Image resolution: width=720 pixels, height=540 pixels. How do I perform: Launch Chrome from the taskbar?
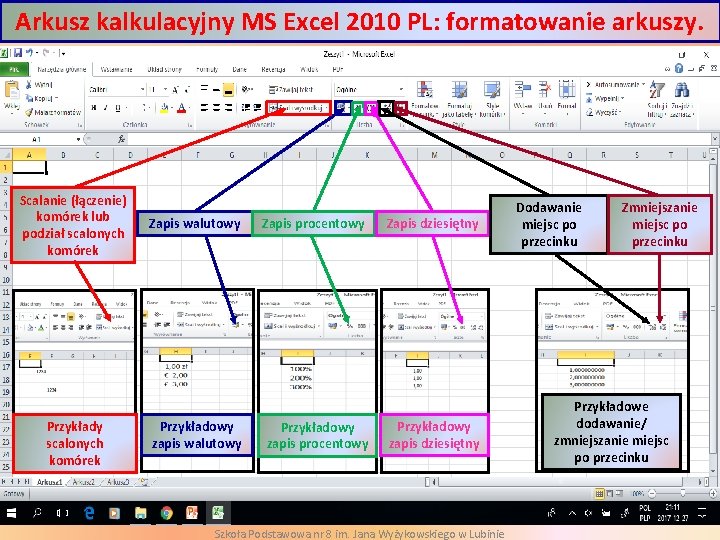(166, 513)
